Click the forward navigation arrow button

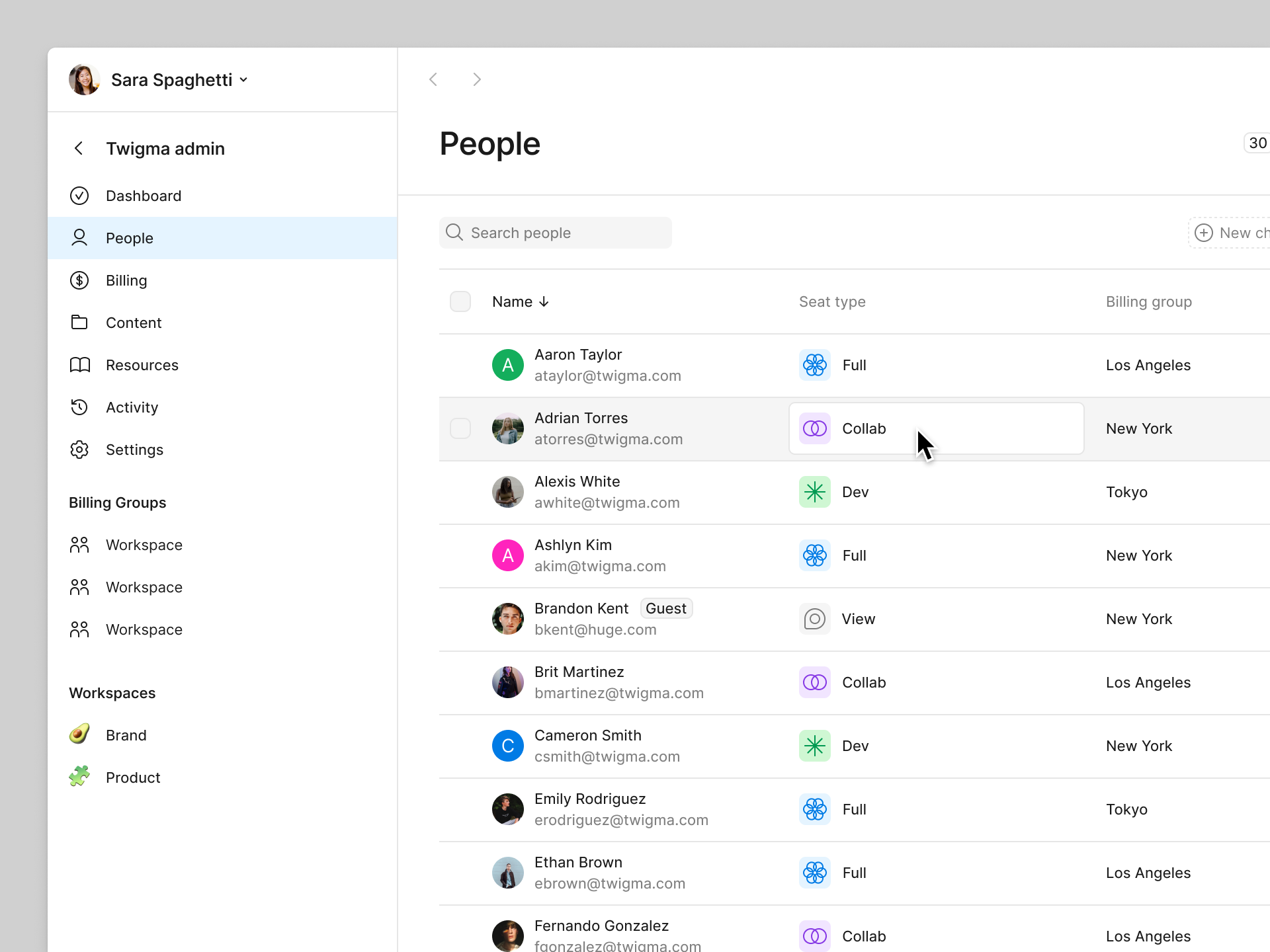[476, 80]
